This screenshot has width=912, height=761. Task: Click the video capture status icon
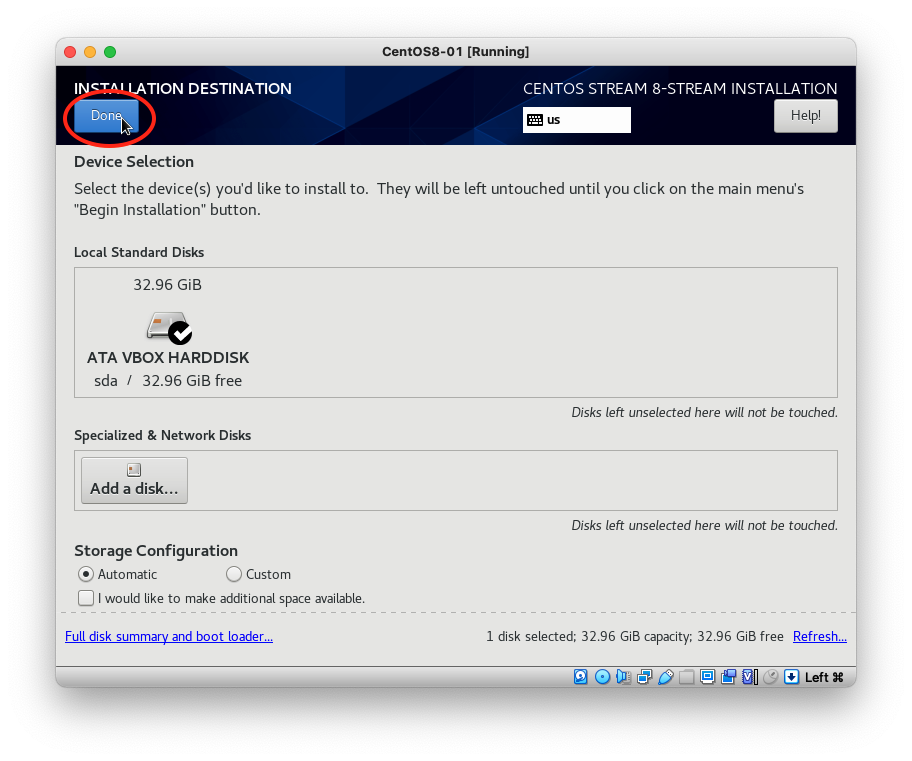(728, 677)
